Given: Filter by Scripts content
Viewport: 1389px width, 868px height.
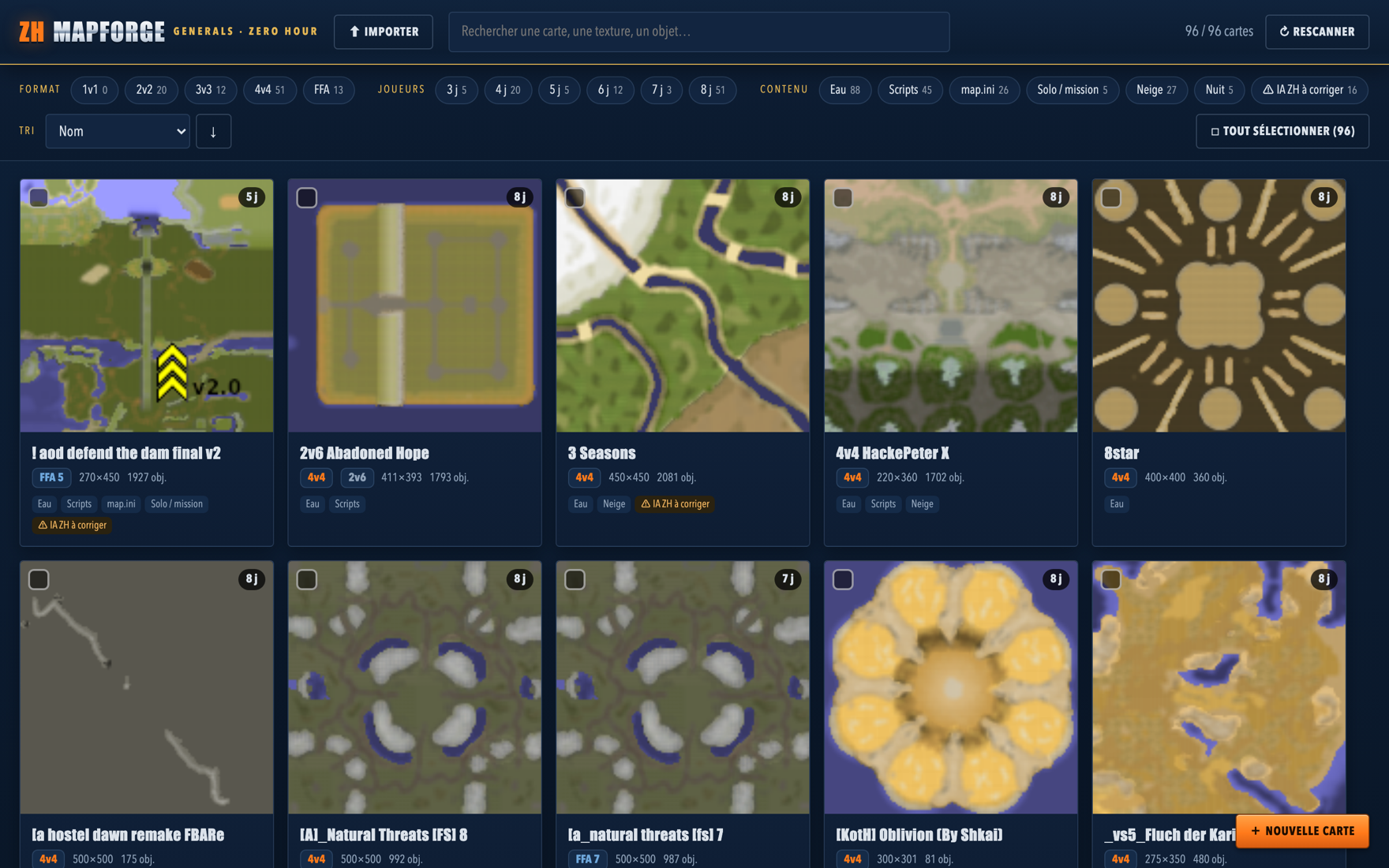Looking at the screenshot, I should 910,90.
